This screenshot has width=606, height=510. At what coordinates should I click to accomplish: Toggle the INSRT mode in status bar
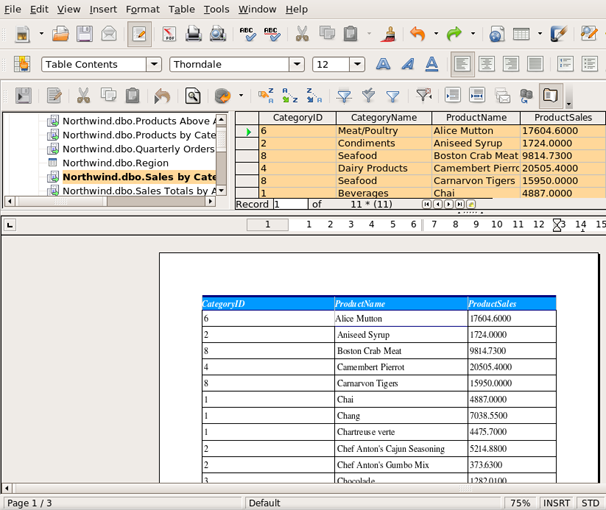coord(556,503)
